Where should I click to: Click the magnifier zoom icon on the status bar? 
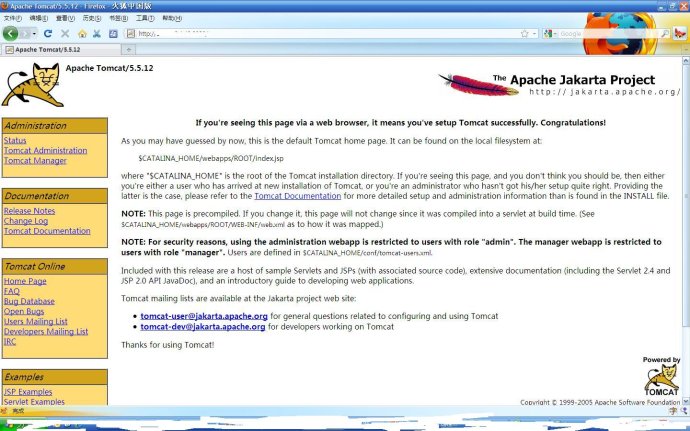pos(684,411)
